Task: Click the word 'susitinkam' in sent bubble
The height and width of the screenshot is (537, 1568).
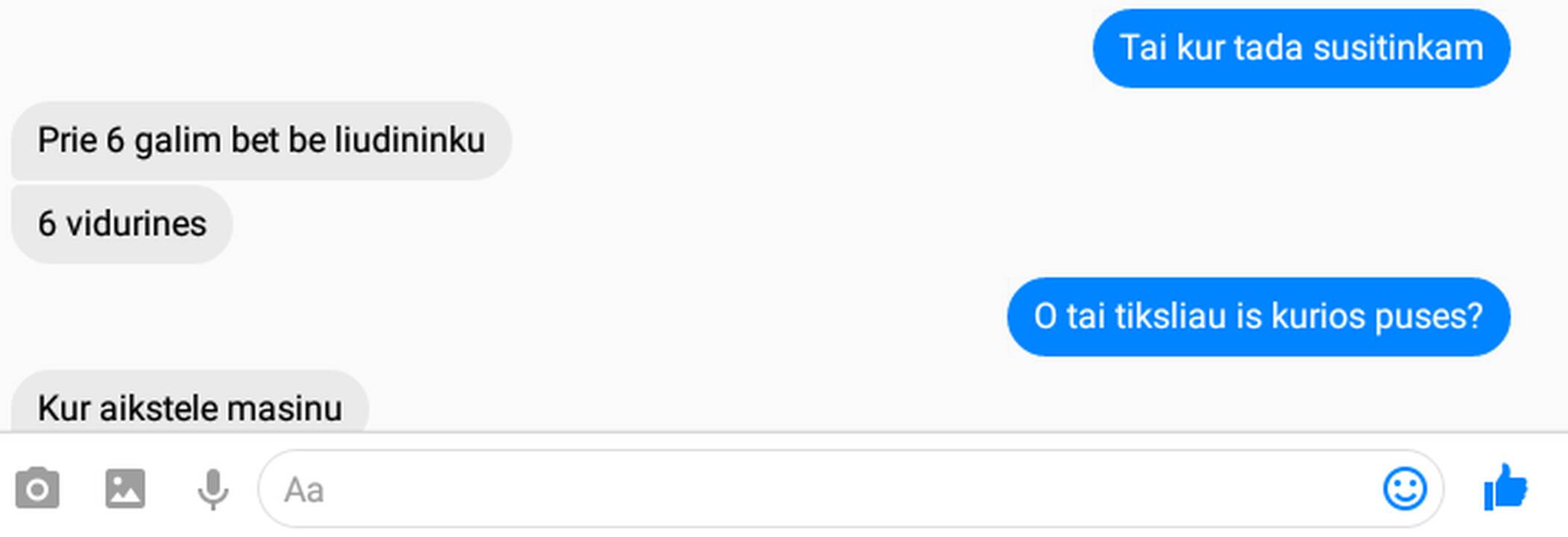Action: pyautogui.click(x=1398, y=48)
